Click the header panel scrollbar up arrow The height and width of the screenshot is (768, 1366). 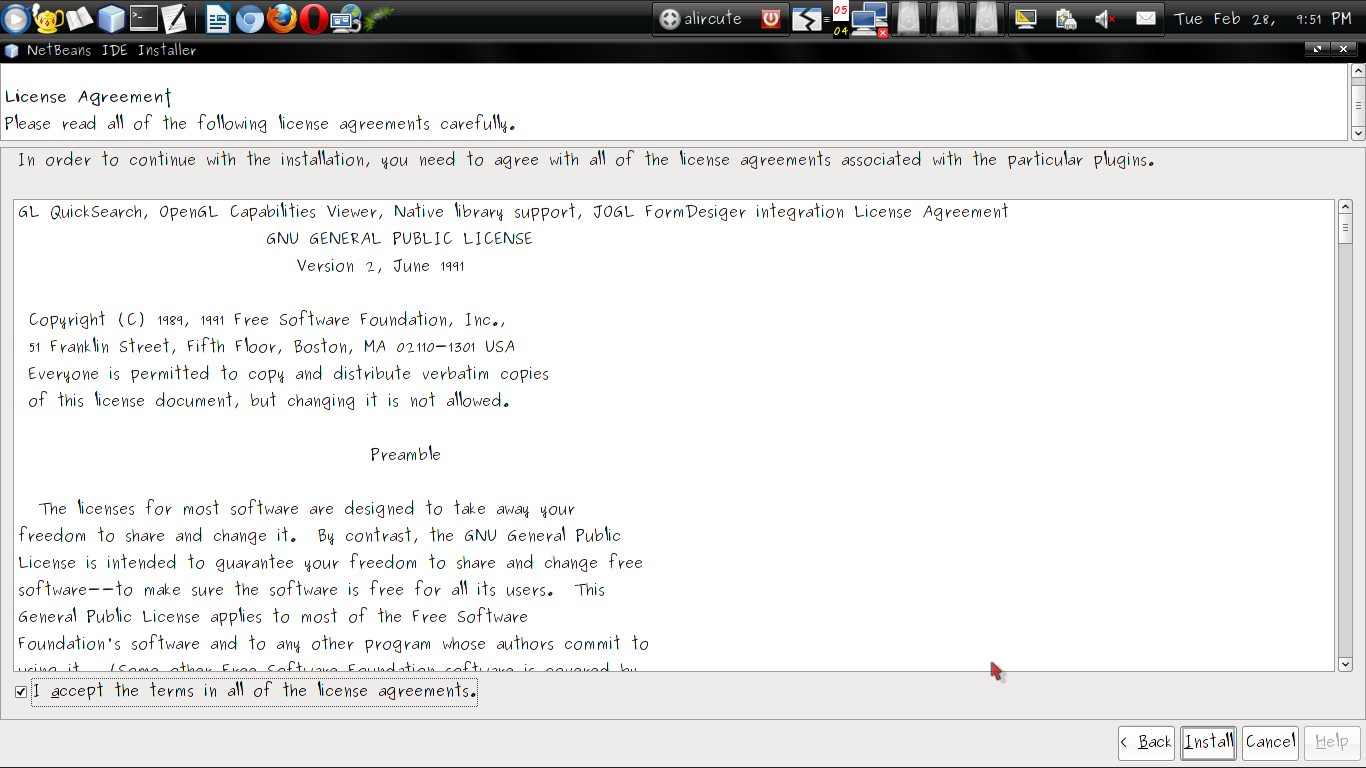click(1358, 72)
